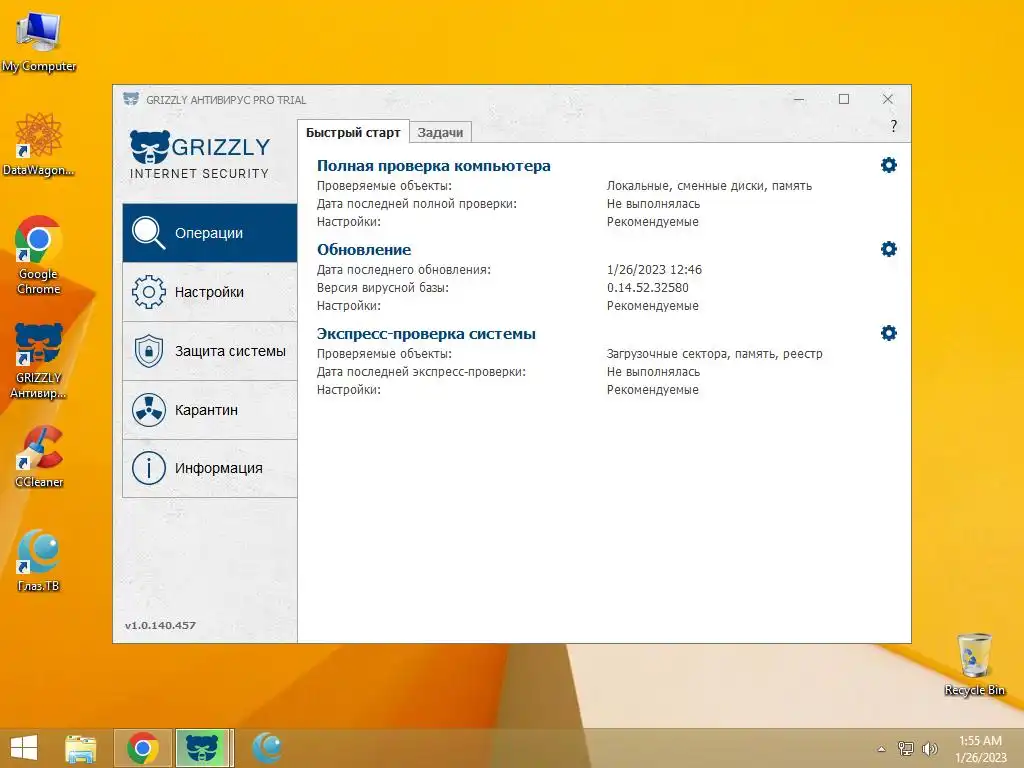Select the Быстрый старт tab
Image resolution: width=1024 pixels, height=768 pixels.
click(353, 132)
